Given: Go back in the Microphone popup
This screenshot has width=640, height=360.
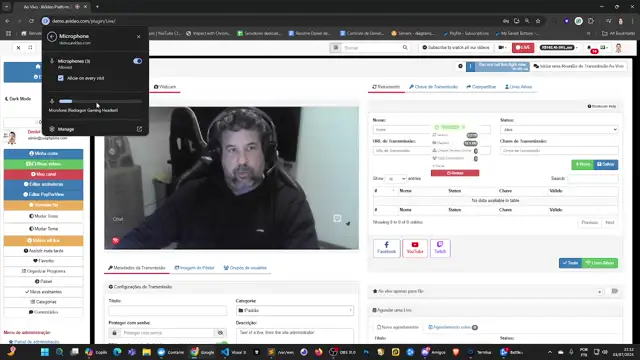Looking at the screenshot, I should coord(52,37).
